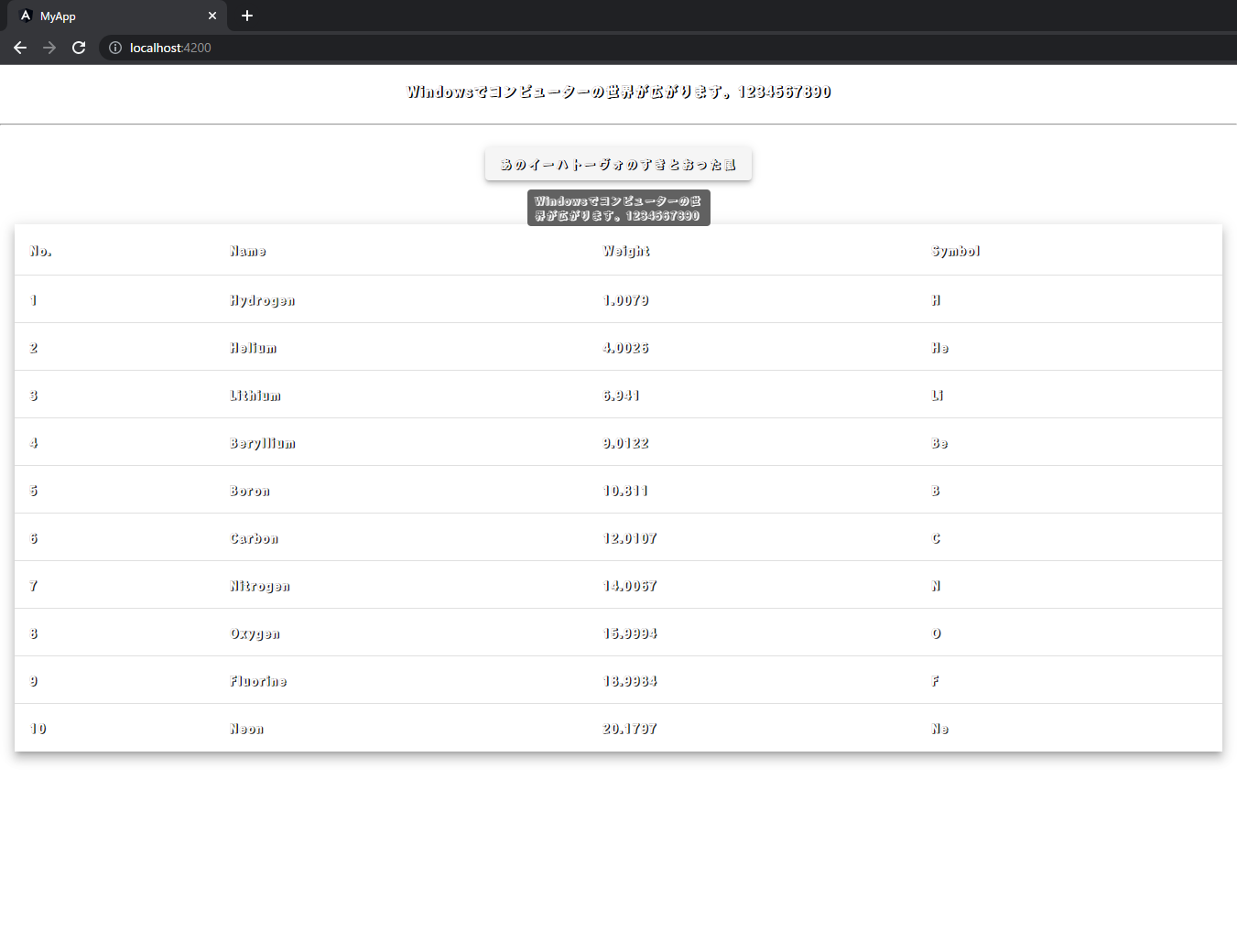Click the Name column header
1237x952 pixels.
tap(248, 251)
